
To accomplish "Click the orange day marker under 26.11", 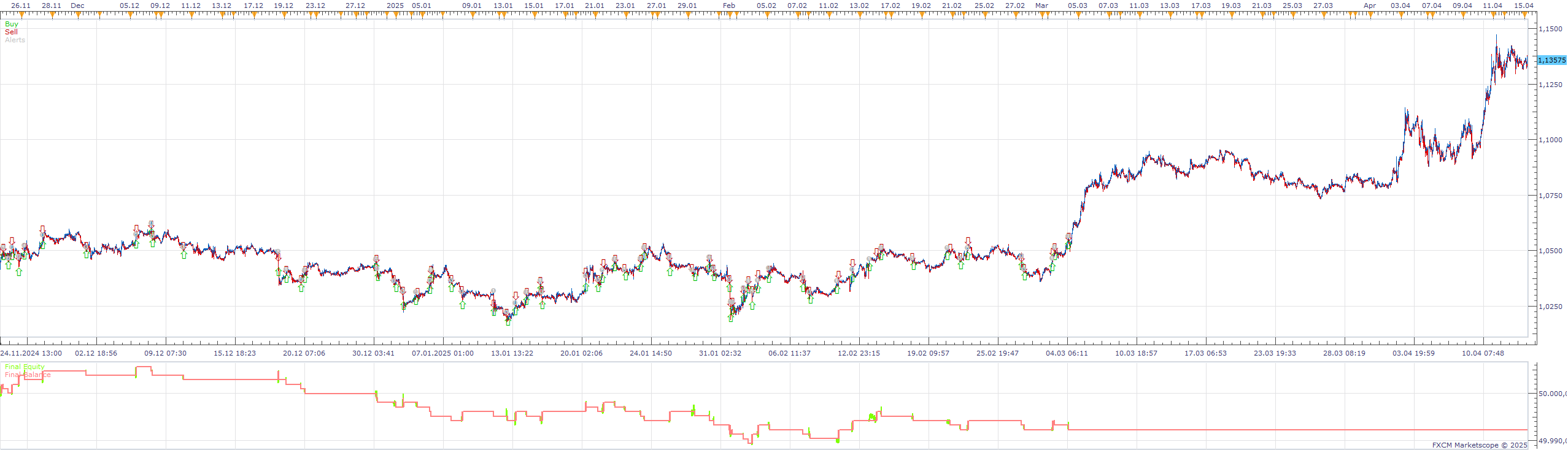I will 21,15.
